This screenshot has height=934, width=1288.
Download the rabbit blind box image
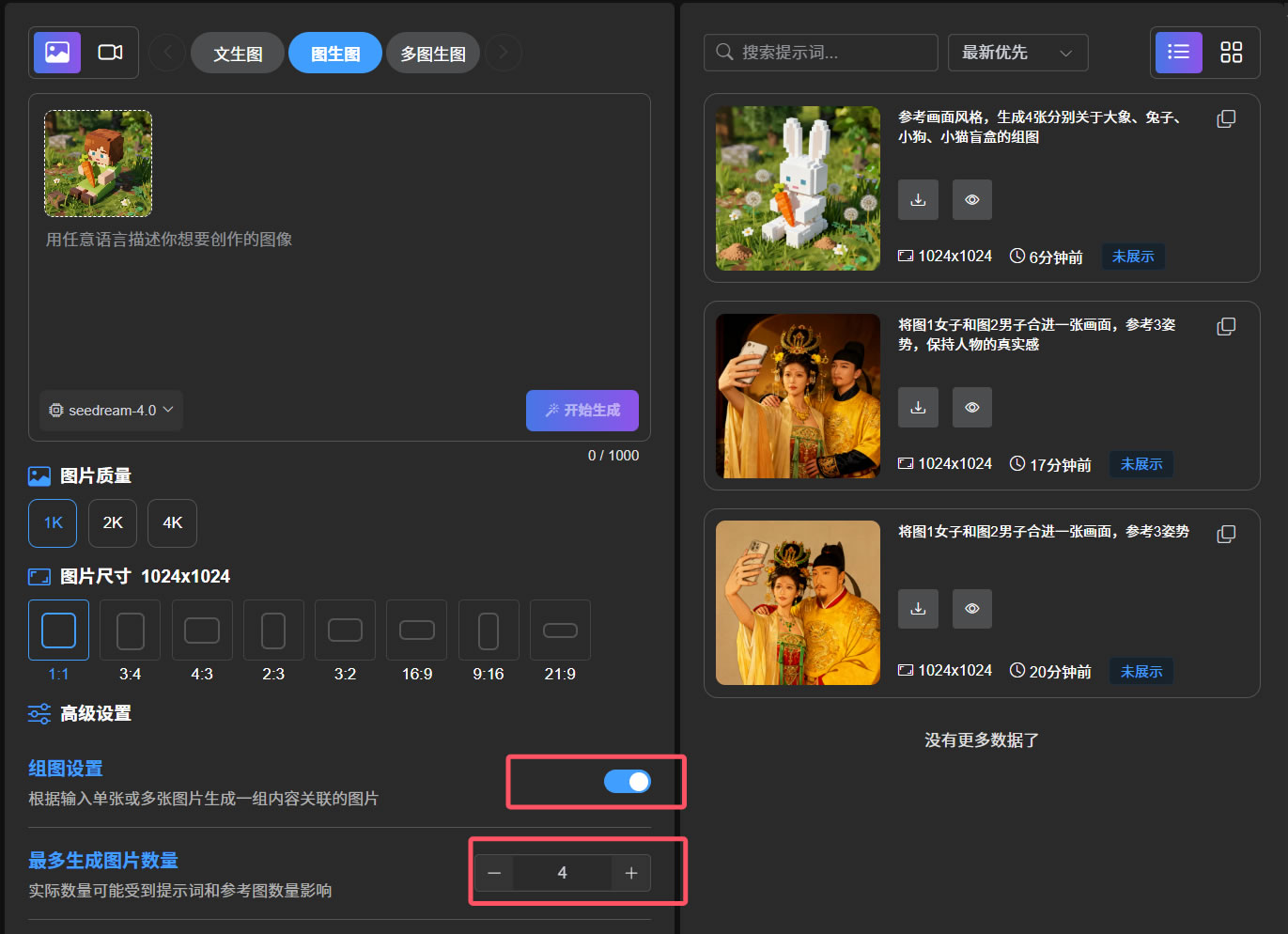[918, 200]
